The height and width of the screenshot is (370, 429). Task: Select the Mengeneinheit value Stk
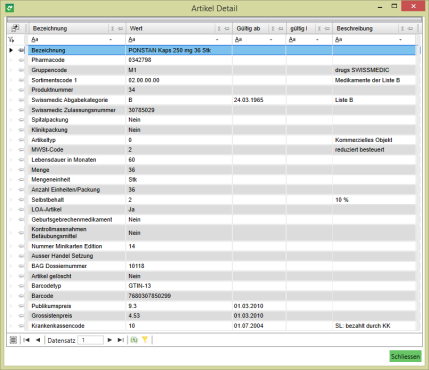point(133,180)
